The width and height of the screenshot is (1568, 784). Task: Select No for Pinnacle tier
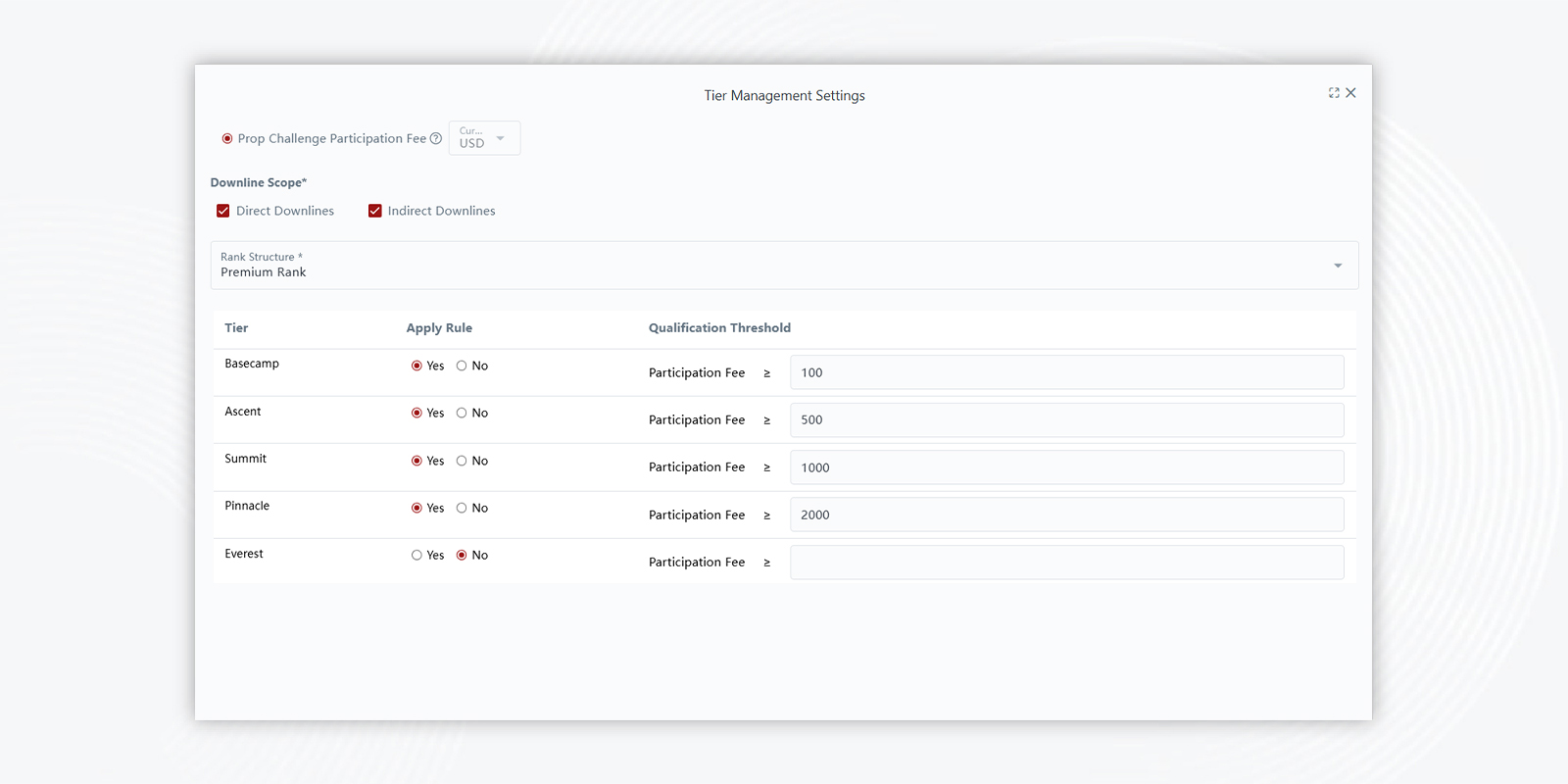click(x=462, y=508)
